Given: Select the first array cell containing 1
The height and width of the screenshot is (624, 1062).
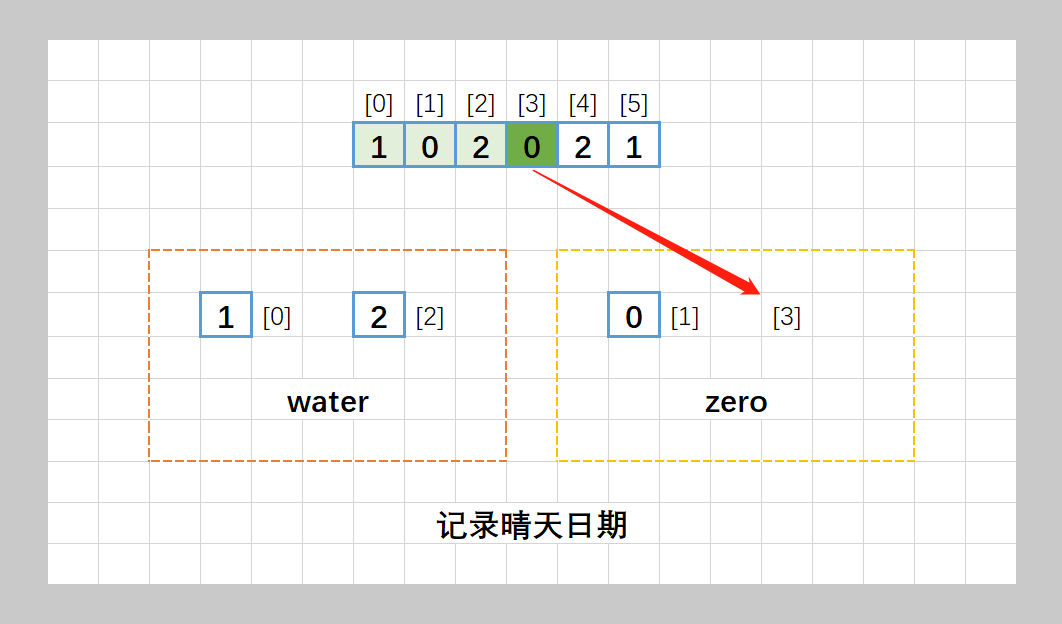Looking at the screenshot, I should click(x=378, y=146).
